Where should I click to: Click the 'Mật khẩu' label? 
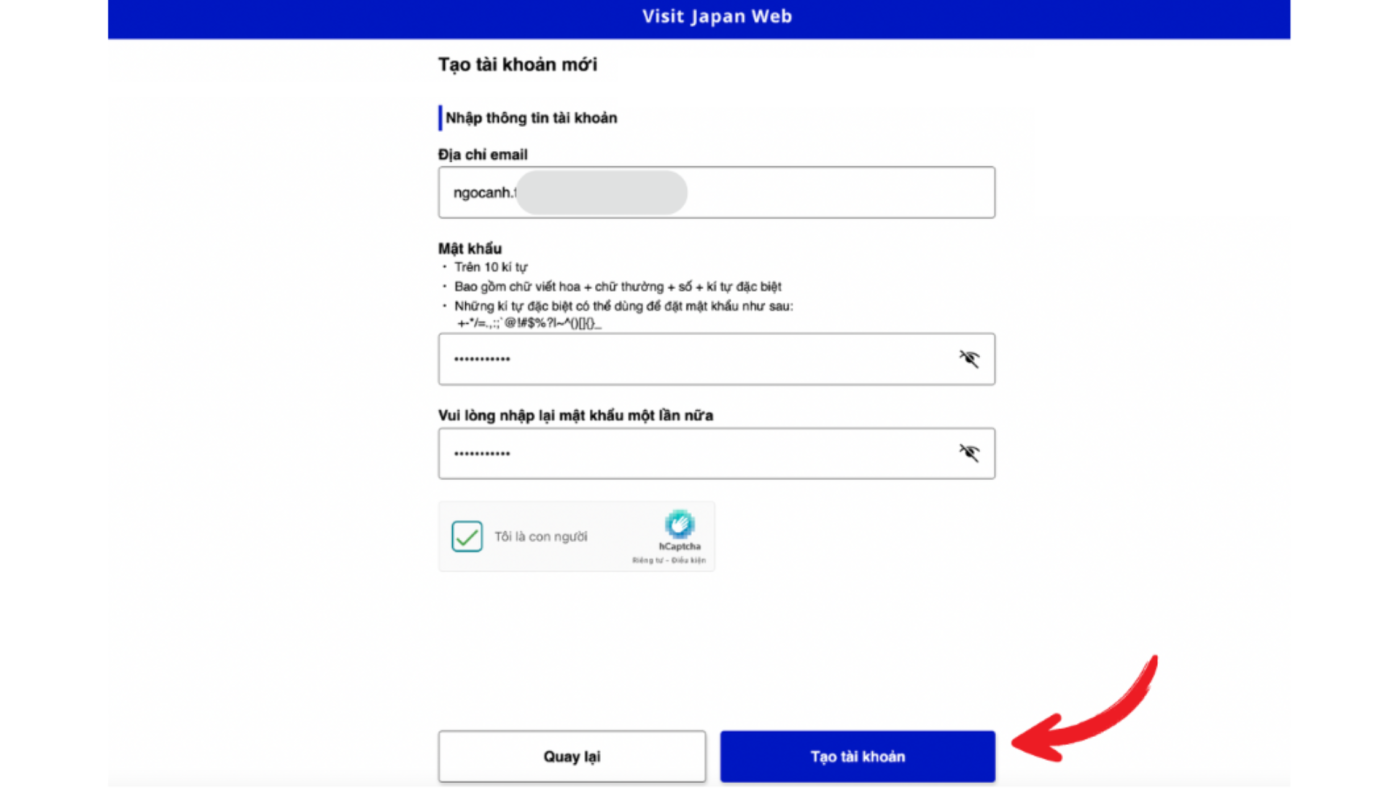point(470,248)
